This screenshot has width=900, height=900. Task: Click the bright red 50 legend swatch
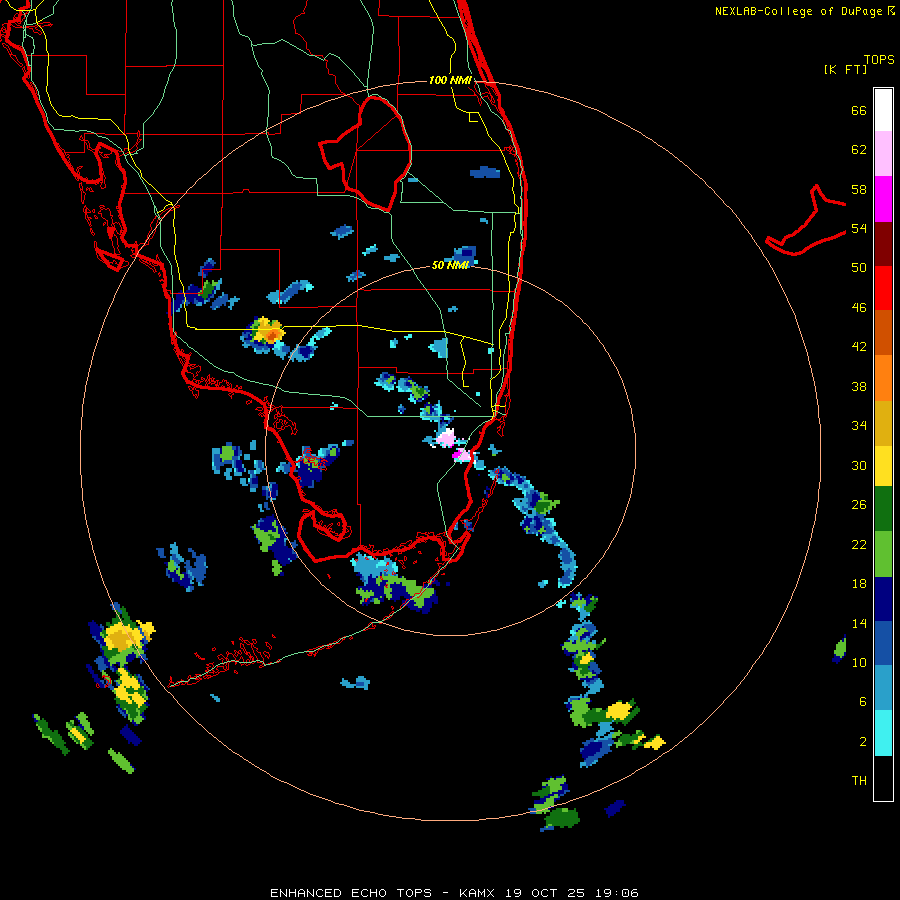883,288
